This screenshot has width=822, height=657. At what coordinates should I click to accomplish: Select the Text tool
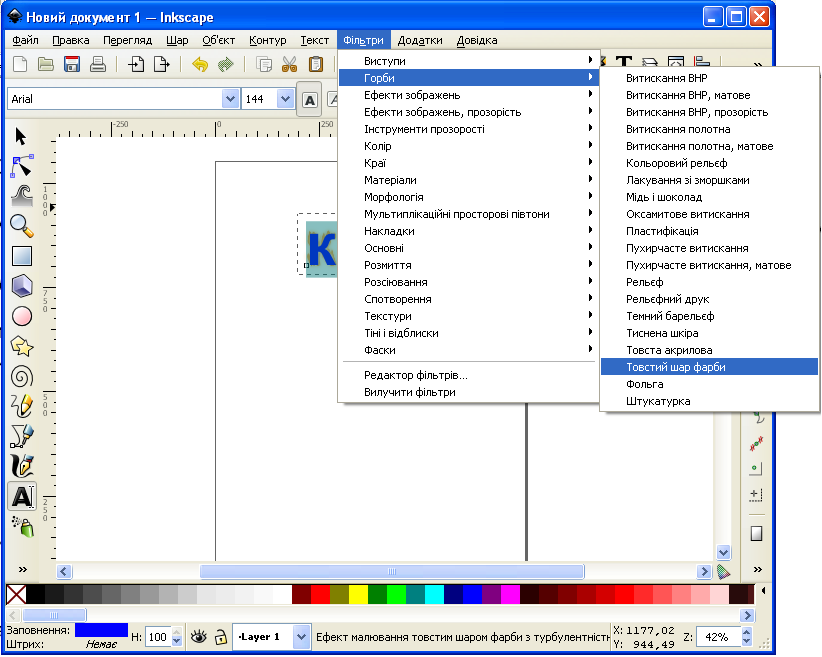(22, 496)
